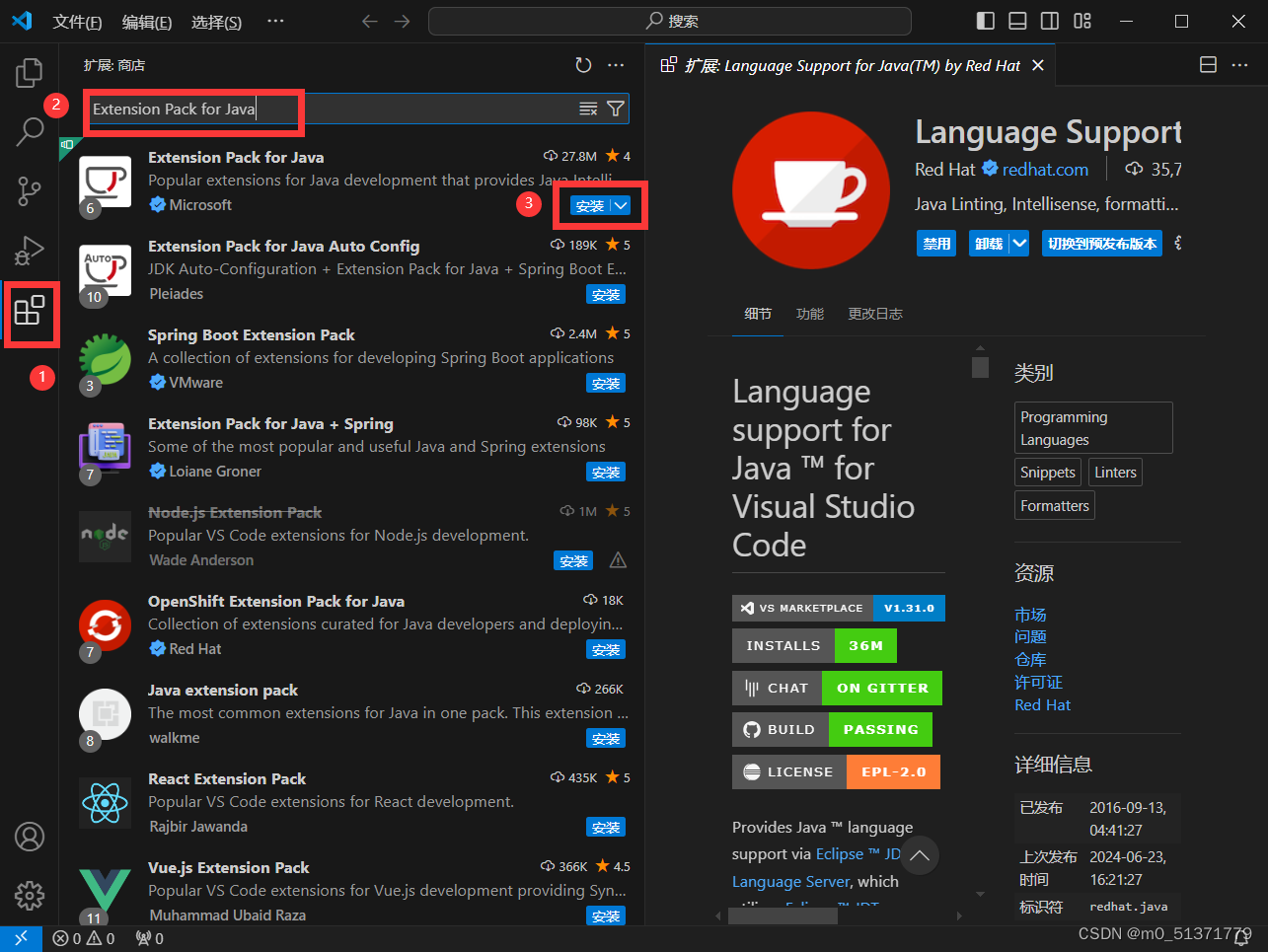The width and height of the screenshot is (1268, 952).
Task: Refresh the extensions marketplace list
Action: (583, 65)
